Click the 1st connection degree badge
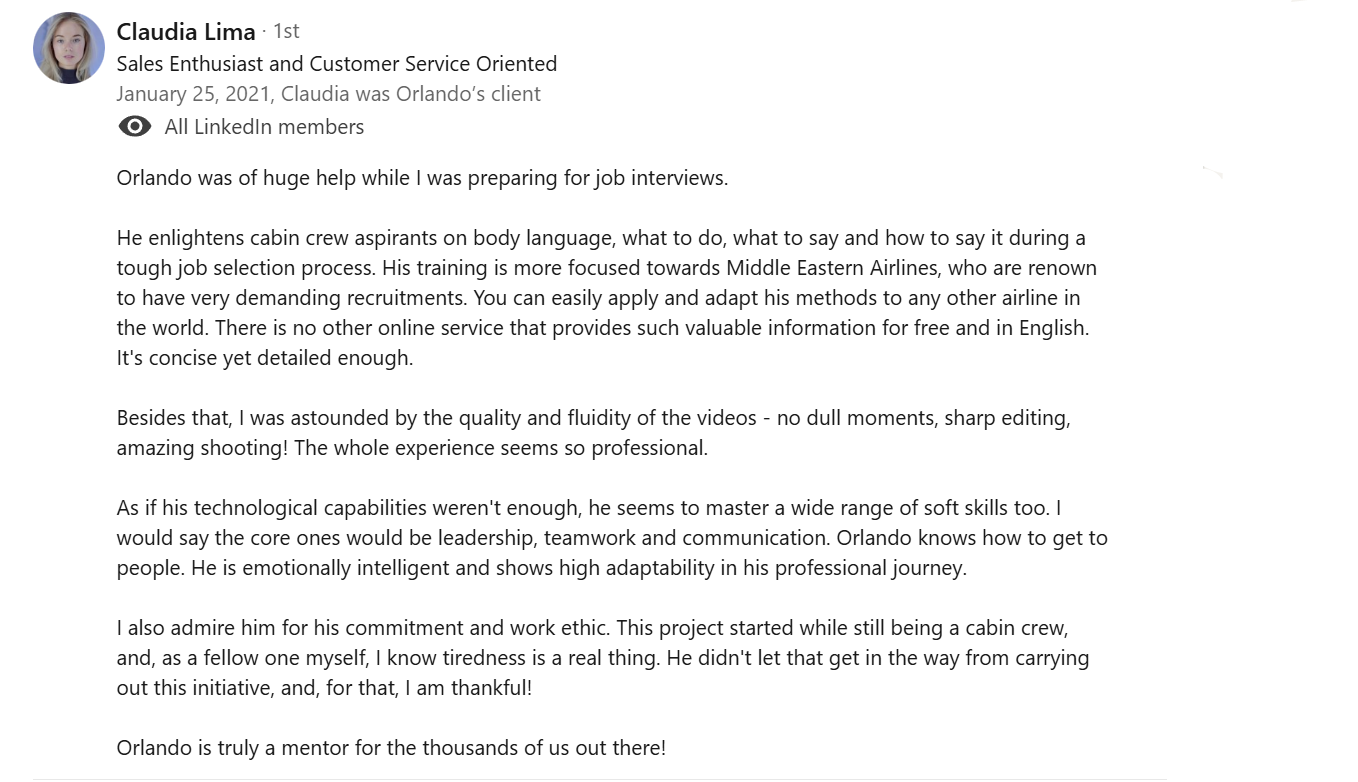Image resolution: width=1358 pixels, height=782 pixels. 286,32
